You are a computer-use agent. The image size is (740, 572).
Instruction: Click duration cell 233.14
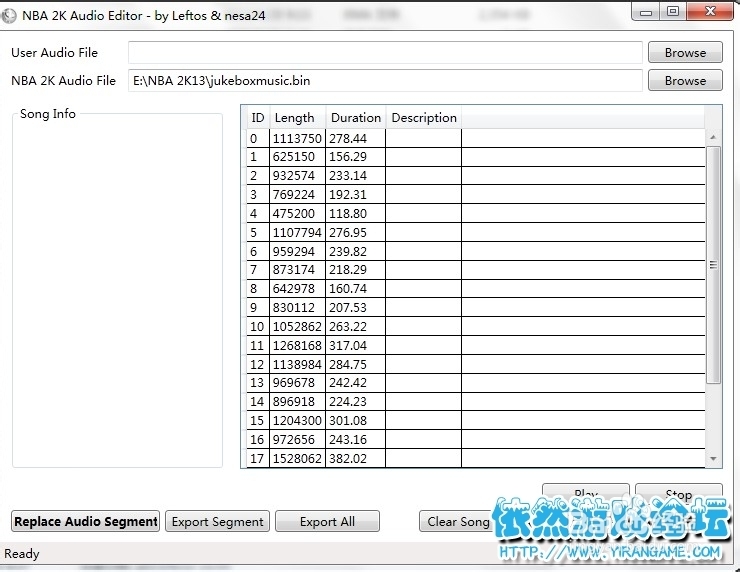(355, 176)
